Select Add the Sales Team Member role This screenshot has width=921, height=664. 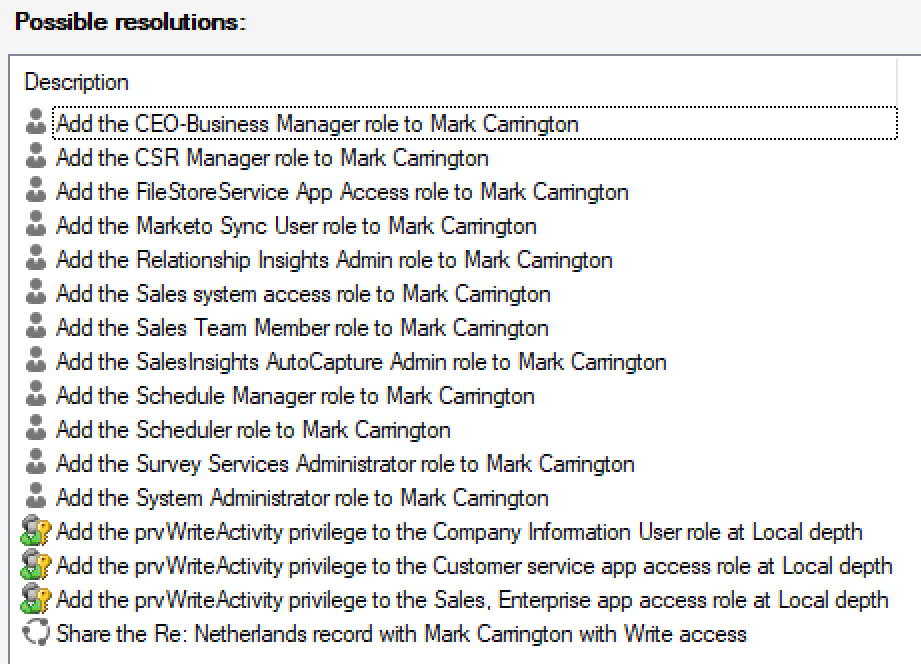pyautogui.click(x=302, y=328)
